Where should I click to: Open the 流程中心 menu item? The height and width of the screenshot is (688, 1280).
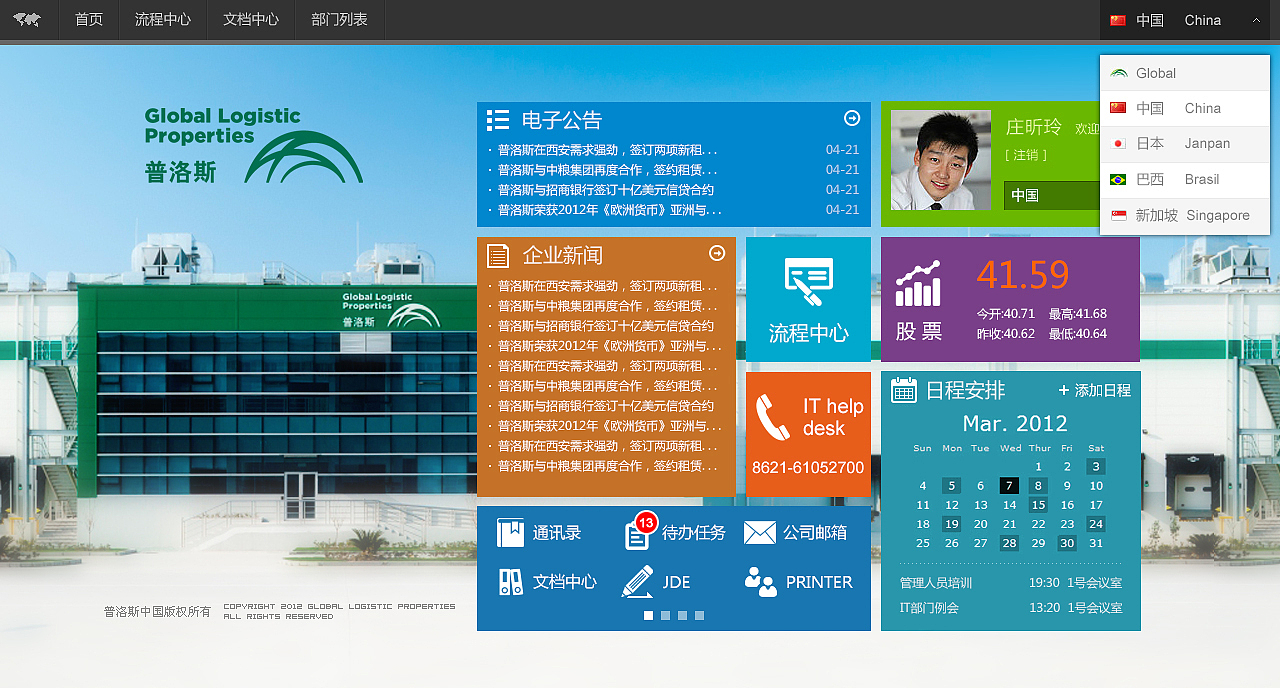coord(163,20)
